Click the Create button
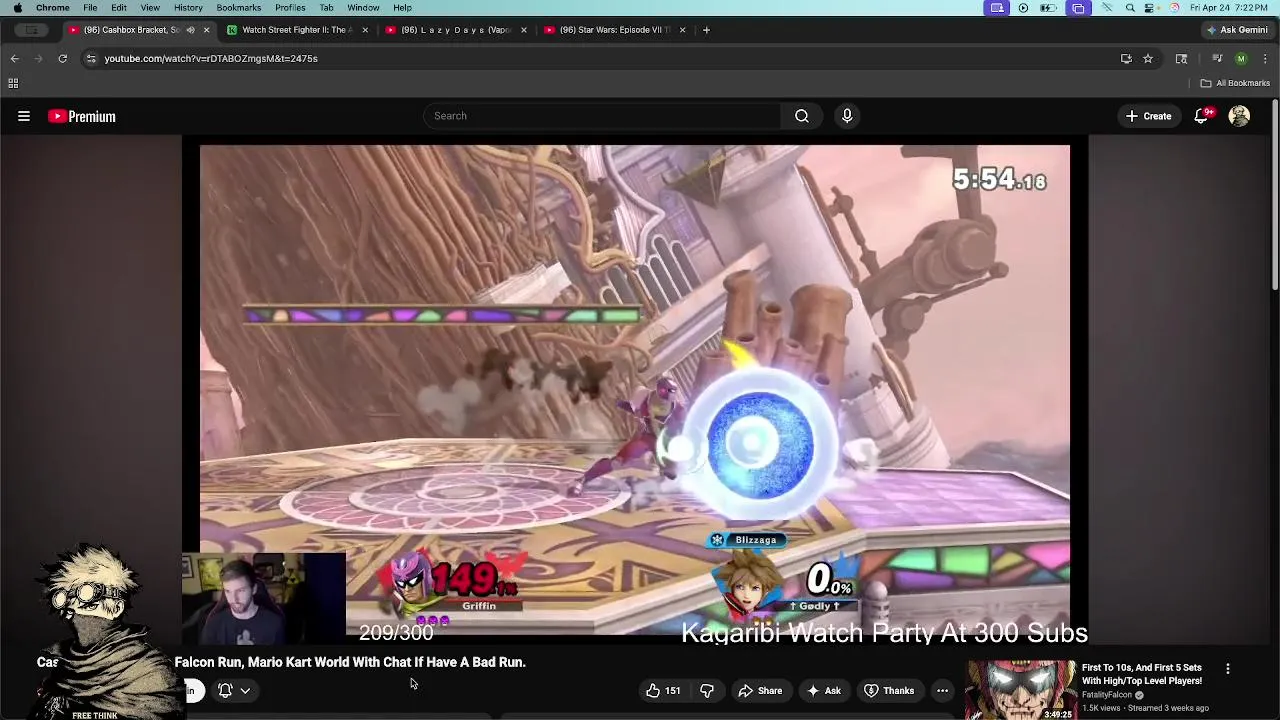 [x=1148, y=116]
